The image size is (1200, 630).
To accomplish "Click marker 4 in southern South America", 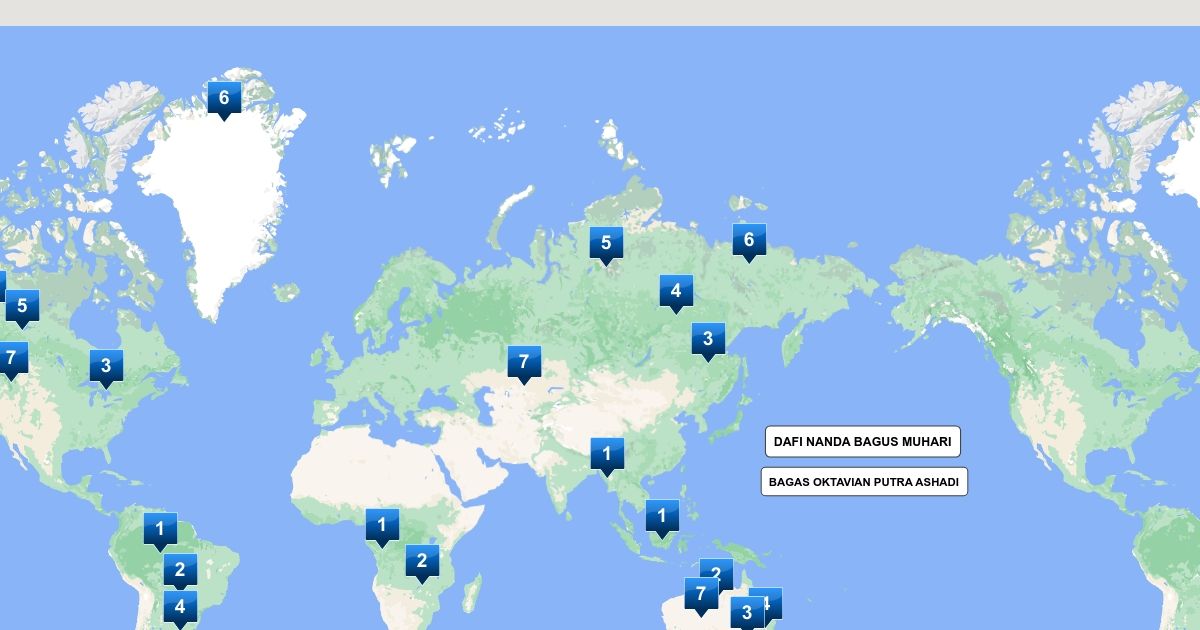I will coord(180,609).
